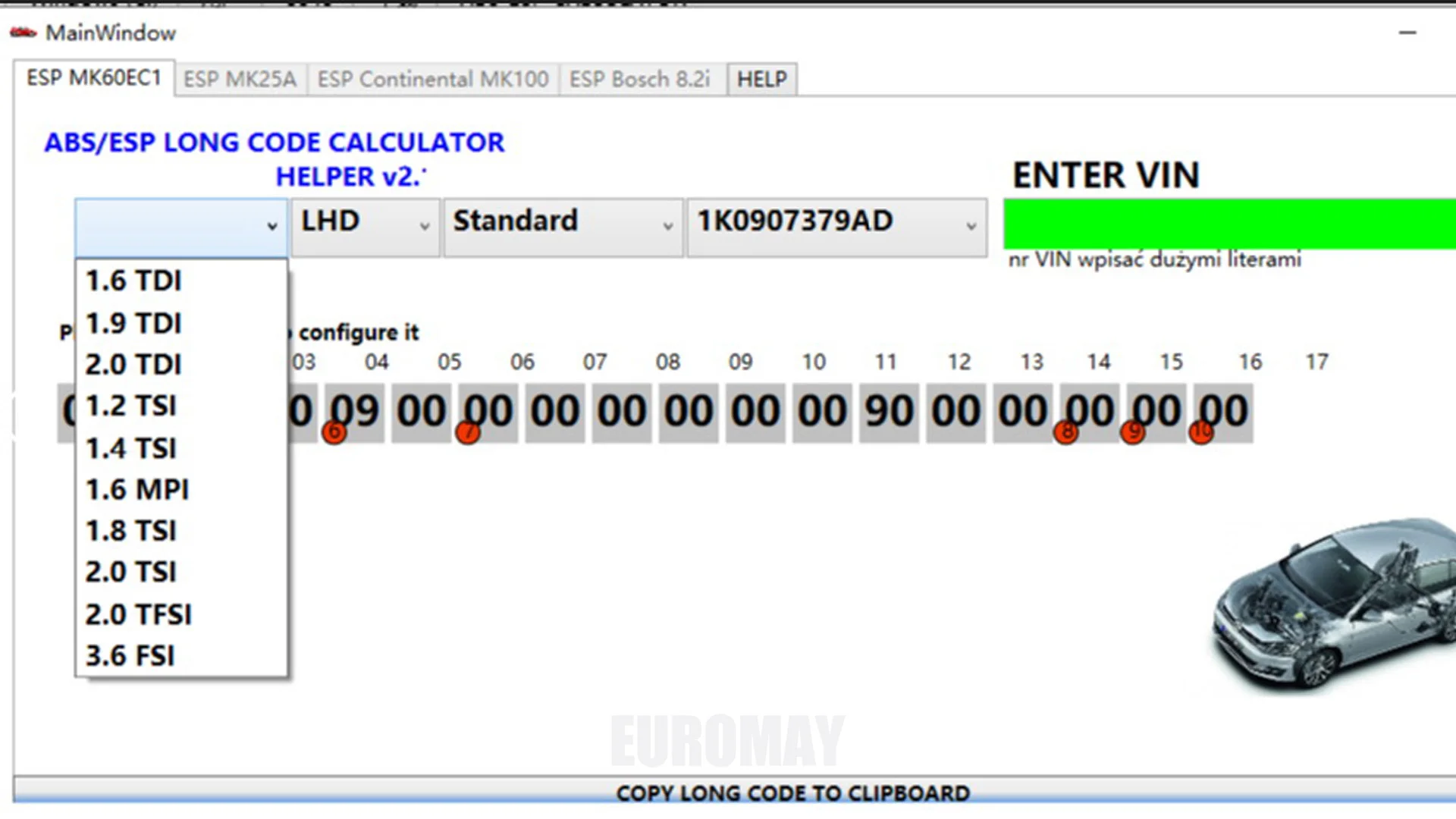
Task: Collapse the open engine type dropdown
Action: (181, 227)
